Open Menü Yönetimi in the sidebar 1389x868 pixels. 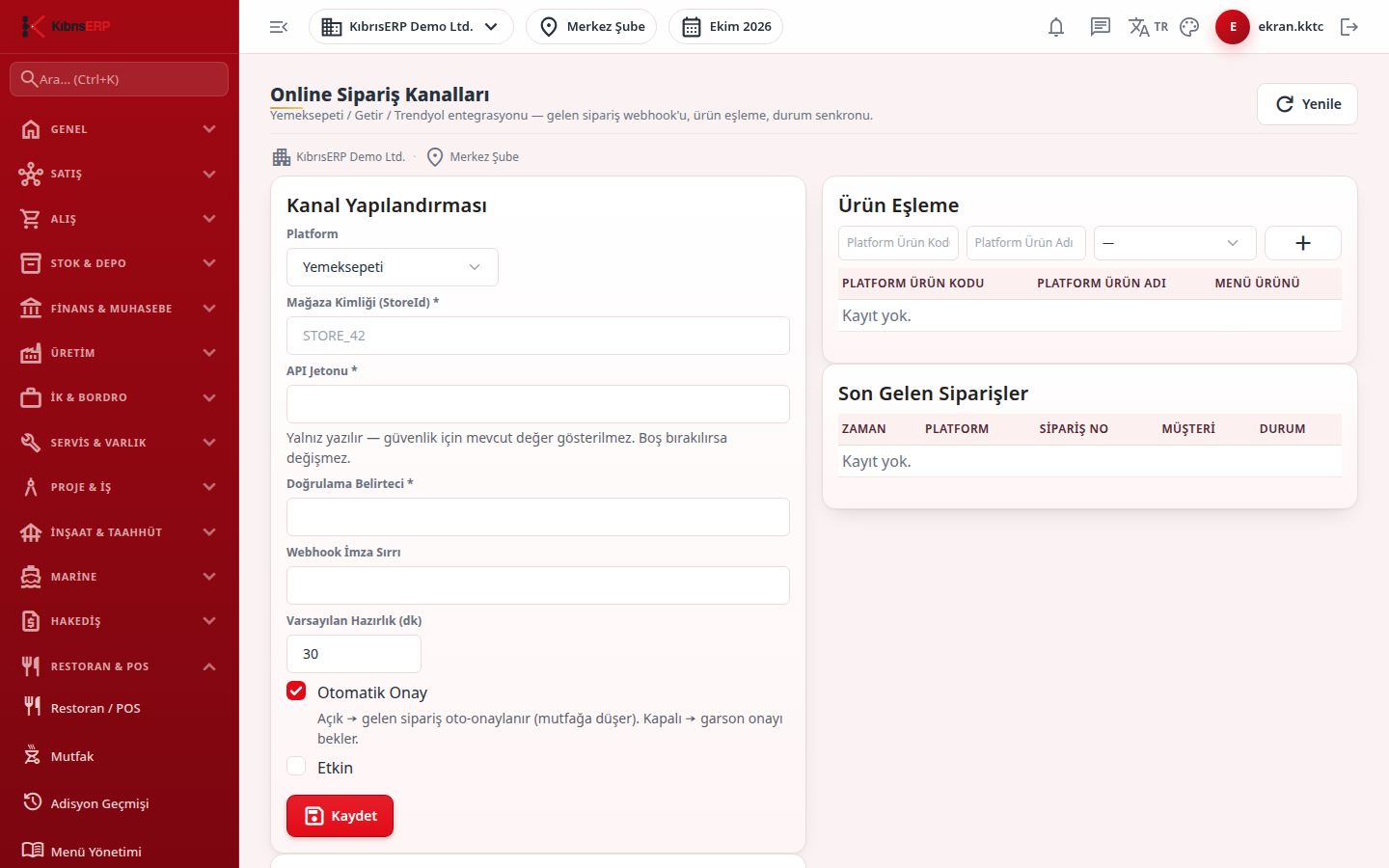120,851
